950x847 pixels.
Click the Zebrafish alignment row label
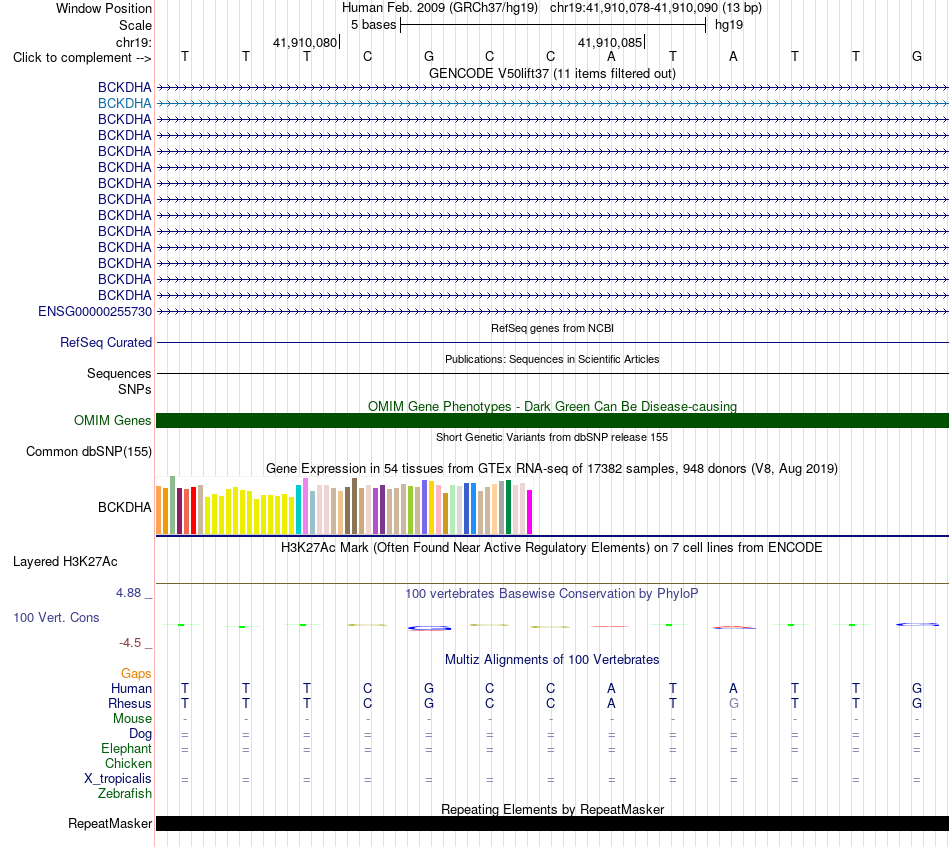pos(125,794)
